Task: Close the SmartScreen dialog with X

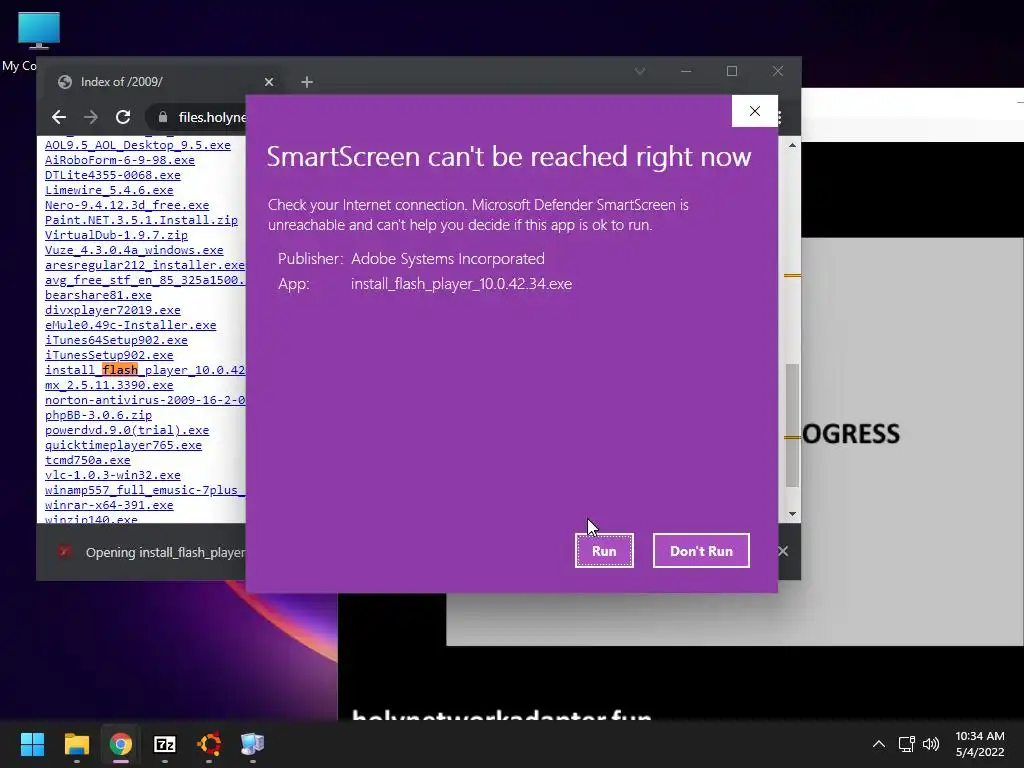Action: point(754,111)
